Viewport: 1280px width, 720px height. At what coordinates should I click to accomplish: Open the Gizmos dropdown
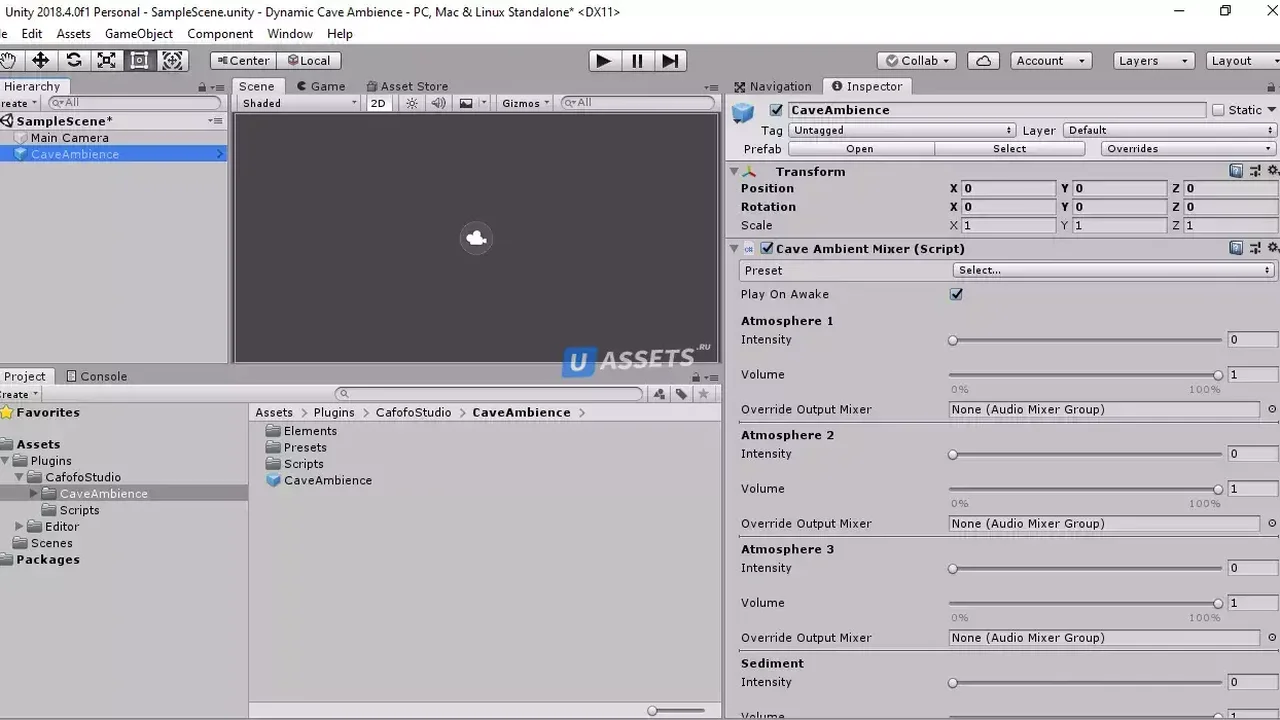click(525, 103)
